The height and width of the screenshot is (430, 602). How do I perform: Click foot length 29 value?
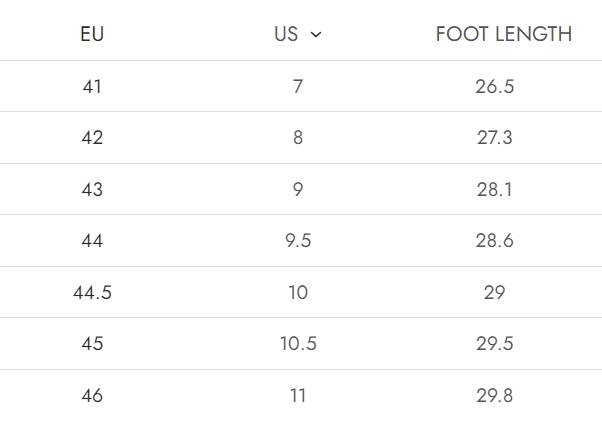[x=495, y=293]
